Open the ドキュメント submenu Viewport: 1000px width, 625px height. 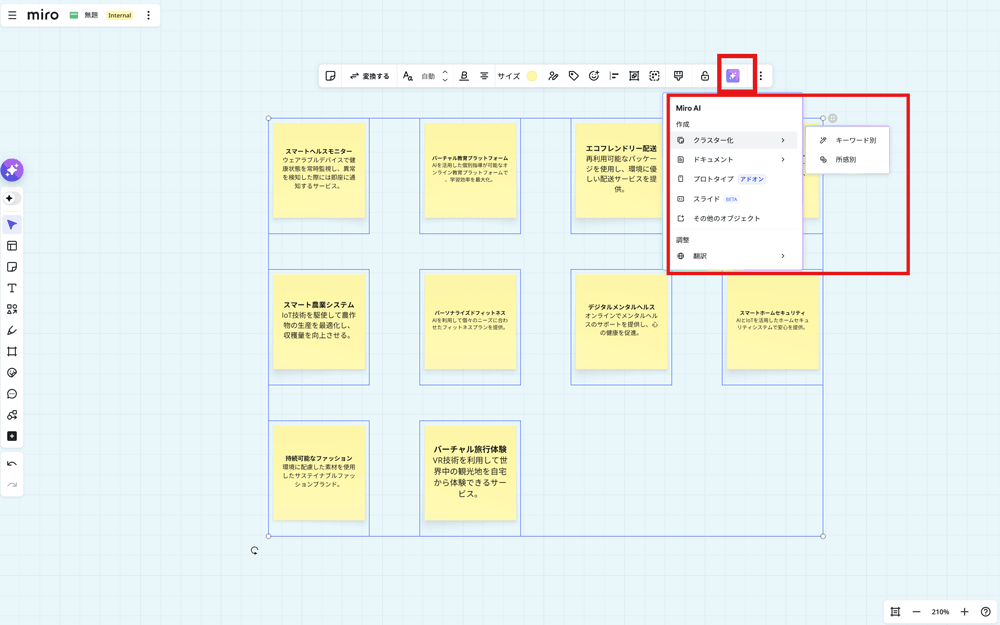(732, 160)
